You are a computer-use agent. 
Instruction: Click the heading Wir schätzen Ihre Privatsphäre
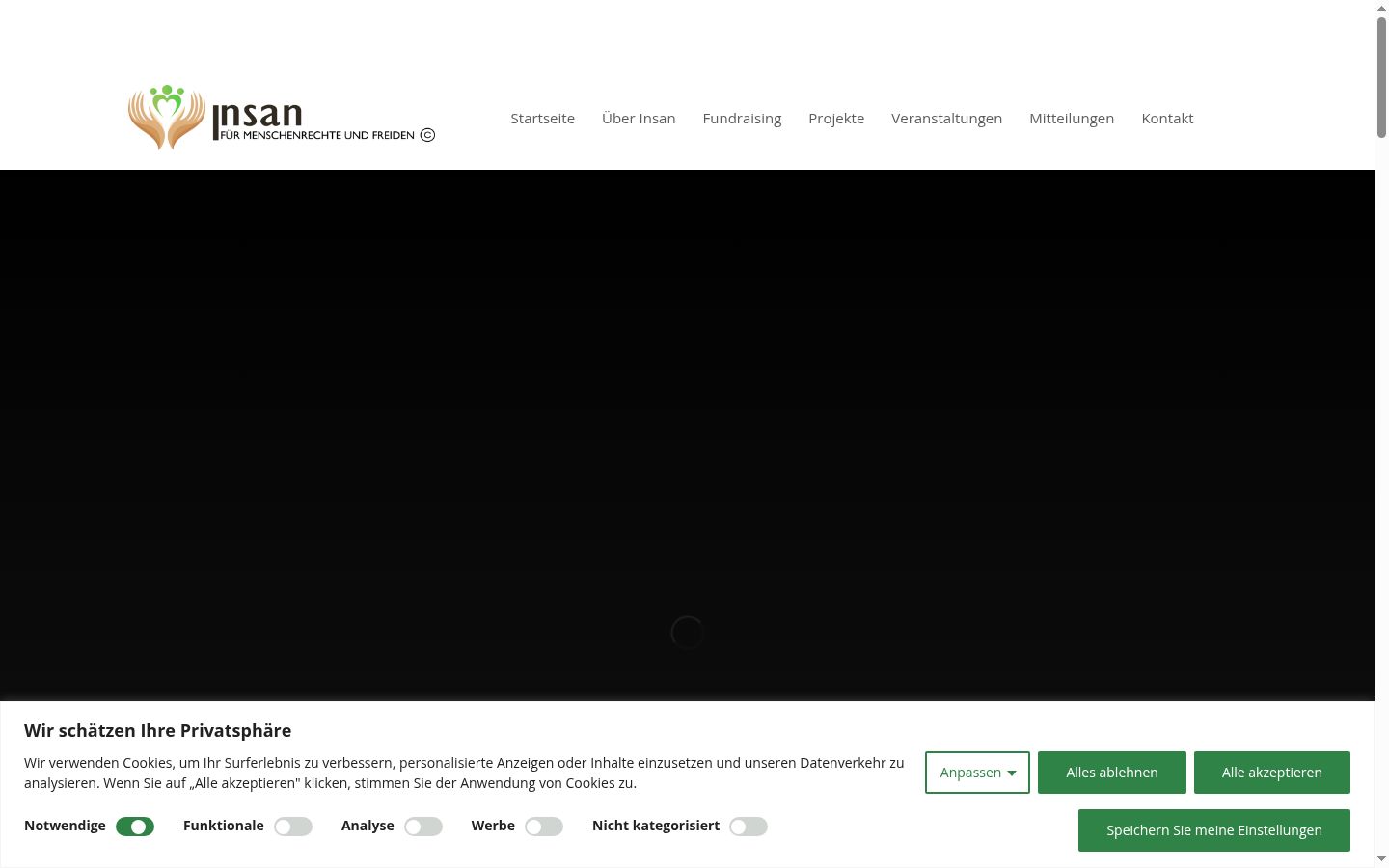click(x=157, y=730)
